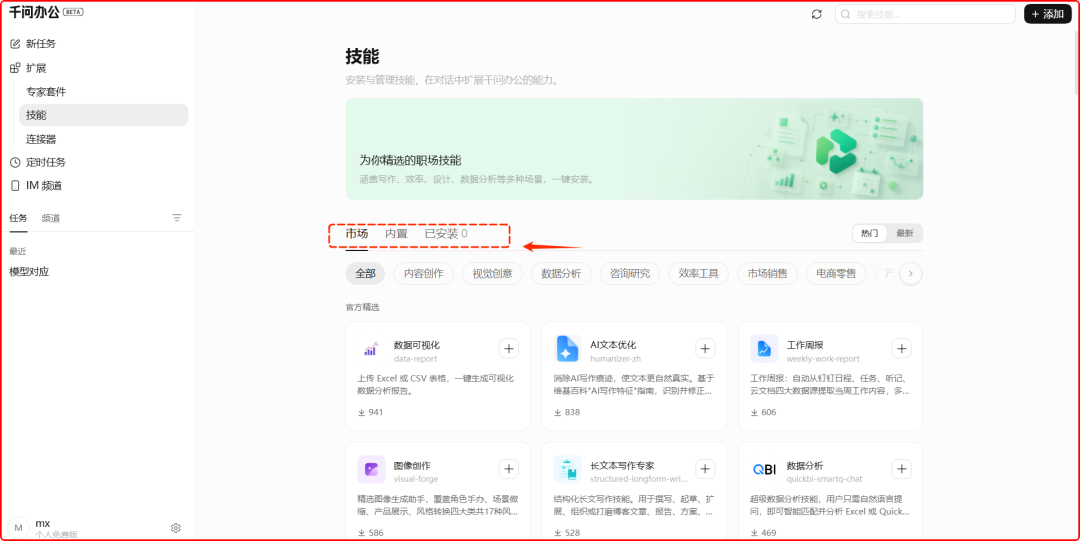Click the 添加 button
The image size is (1080, 541).
coord(1048,14)
